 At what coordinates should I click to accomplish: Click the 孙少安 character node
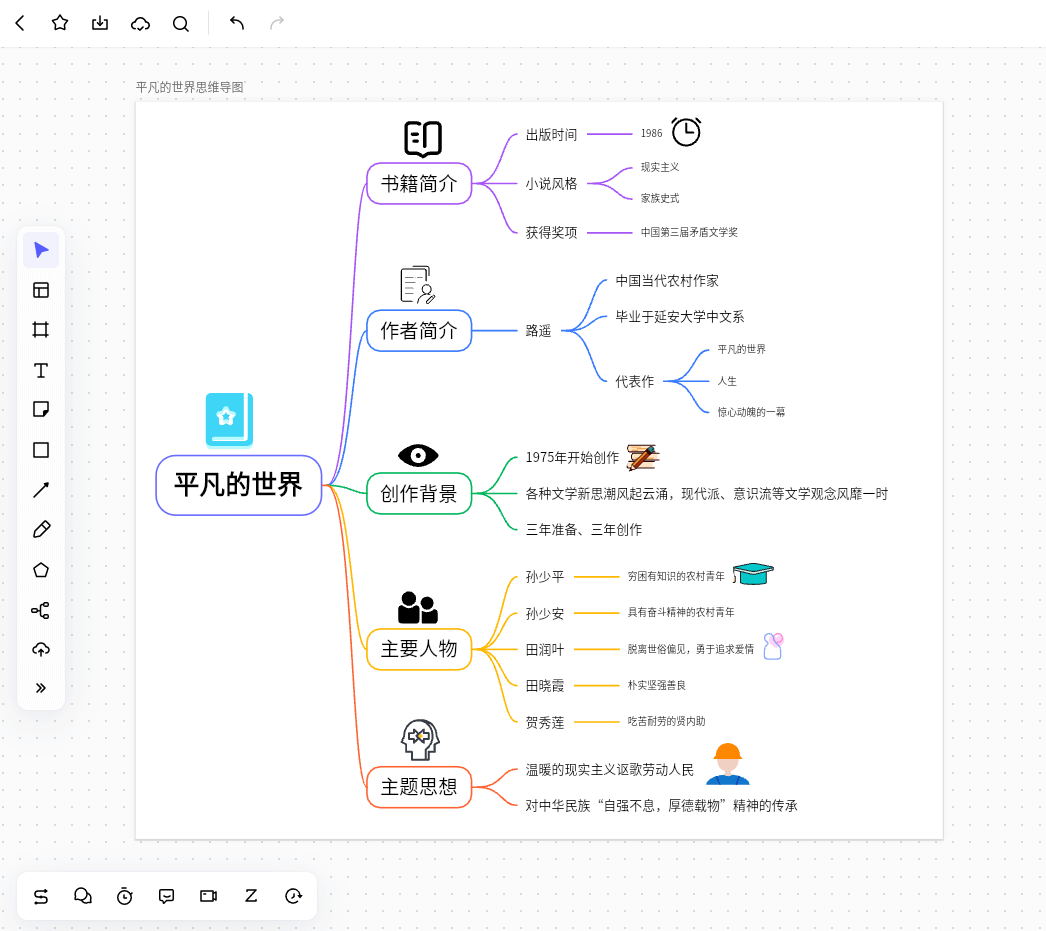click(544, 613)
